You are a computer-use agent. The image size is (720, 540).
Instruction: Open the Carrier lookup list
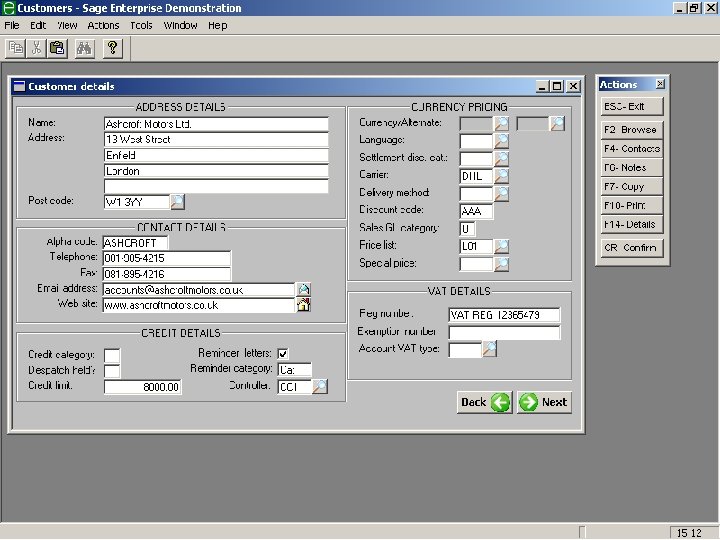click(502, 175)
